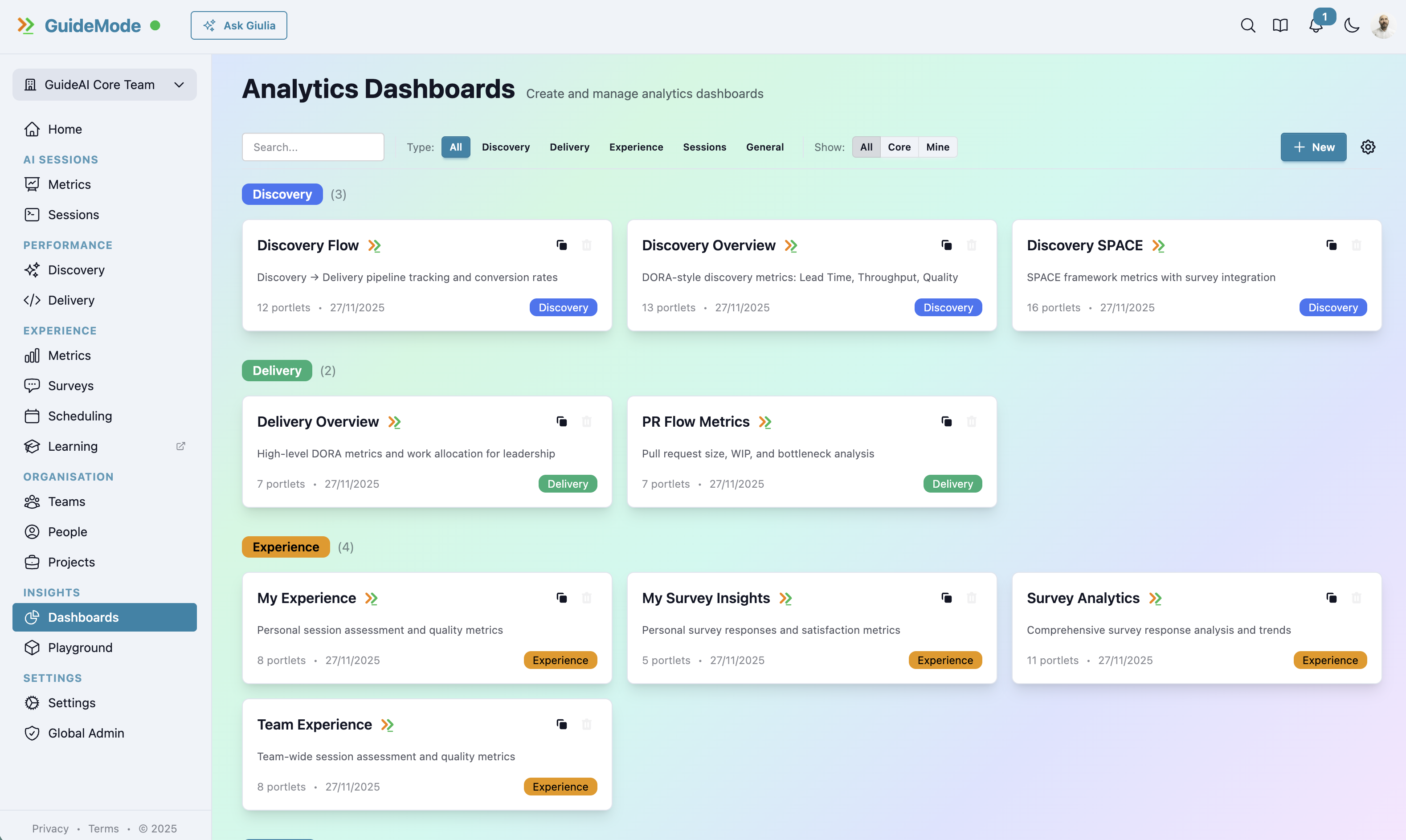
Task: Launch Ask Giulia assistant
Action: tap(238, 25)
